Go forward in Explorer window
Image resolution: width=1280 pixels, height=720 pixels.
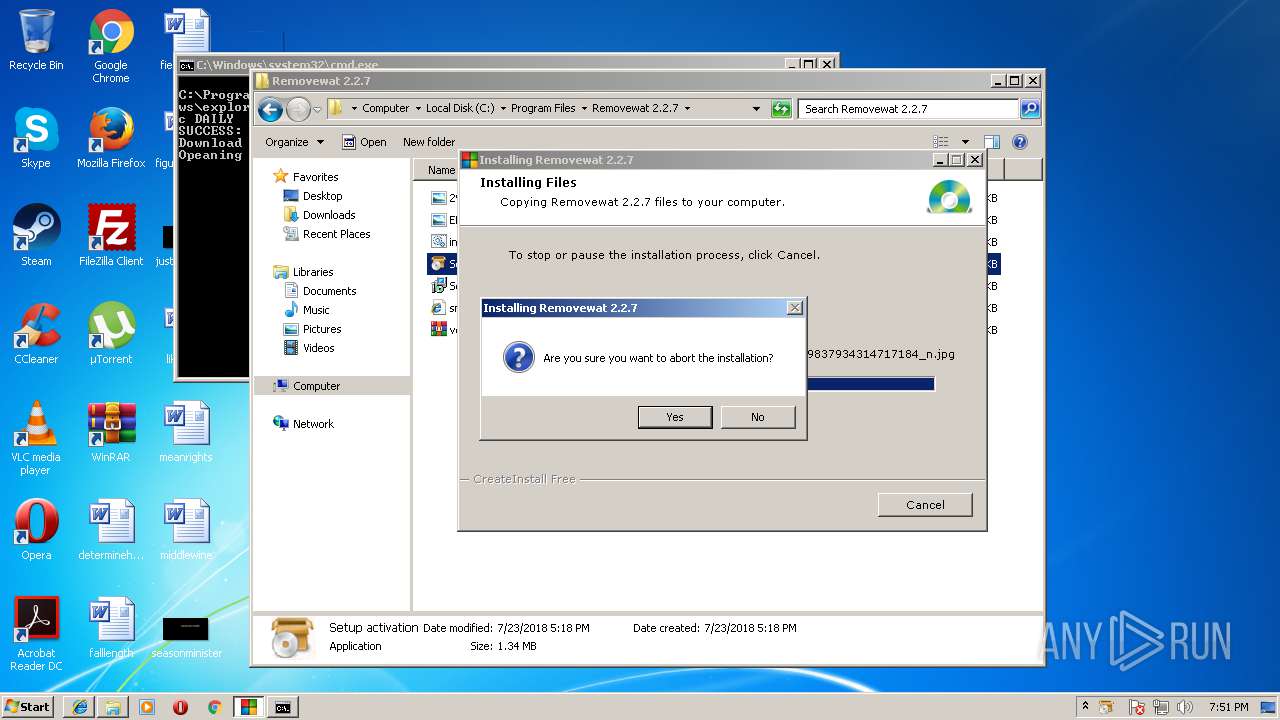[x=298, y=109]
